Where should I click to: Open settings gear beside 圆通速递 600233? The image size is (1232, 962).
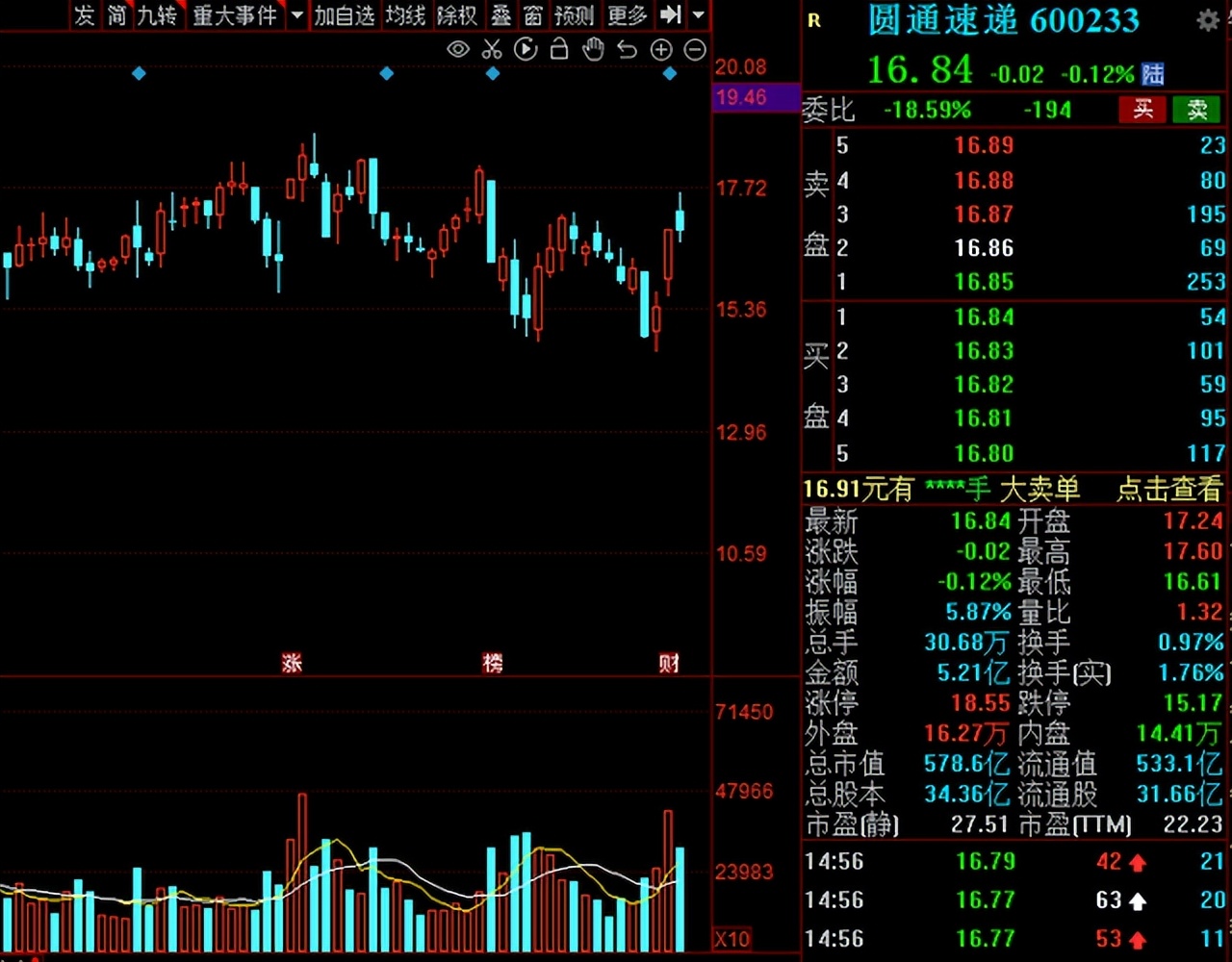(x=1207, y=21)
